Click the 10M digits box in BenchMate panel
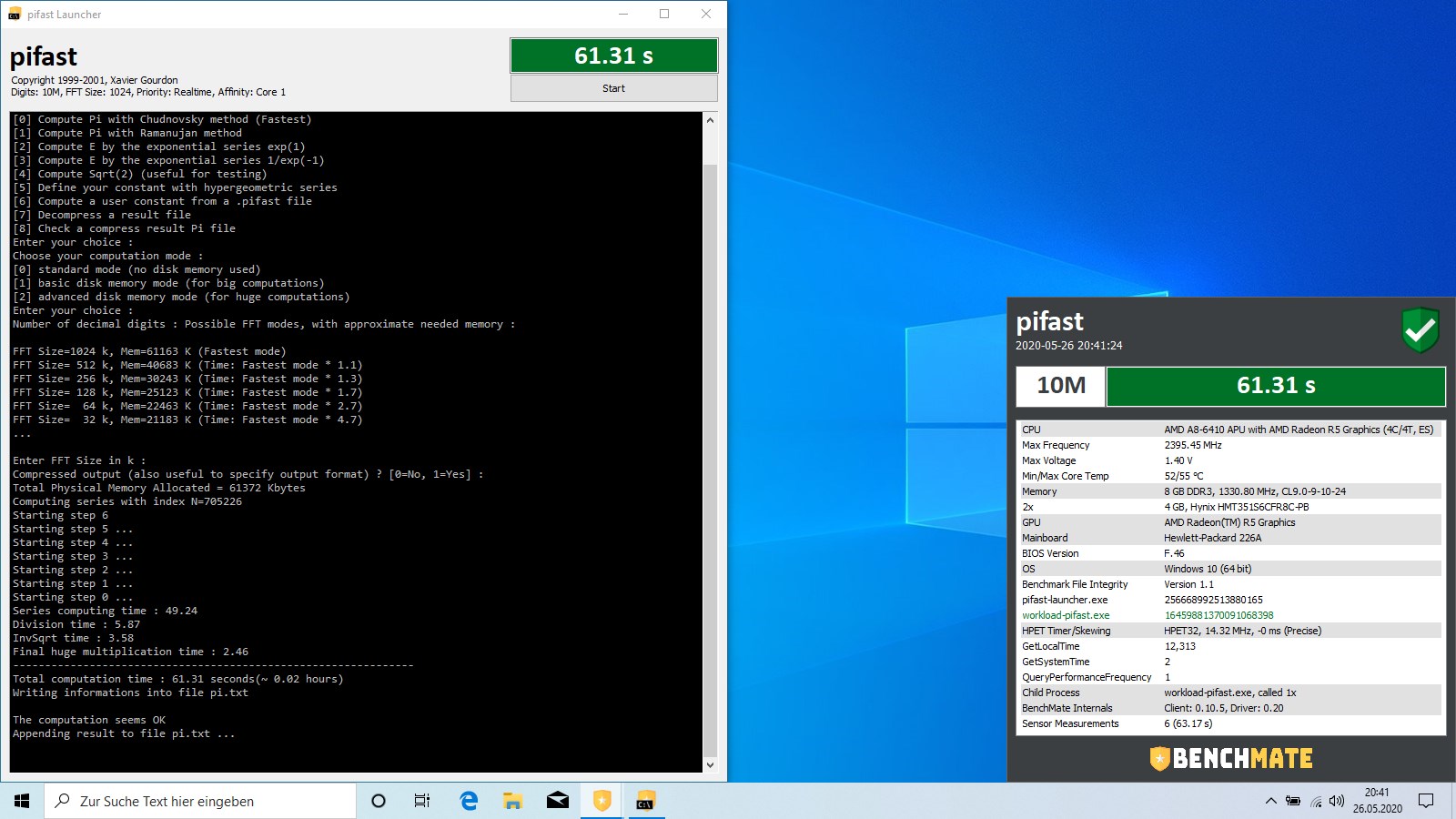The image size is (1456, 819). (x=1061, y=386)
